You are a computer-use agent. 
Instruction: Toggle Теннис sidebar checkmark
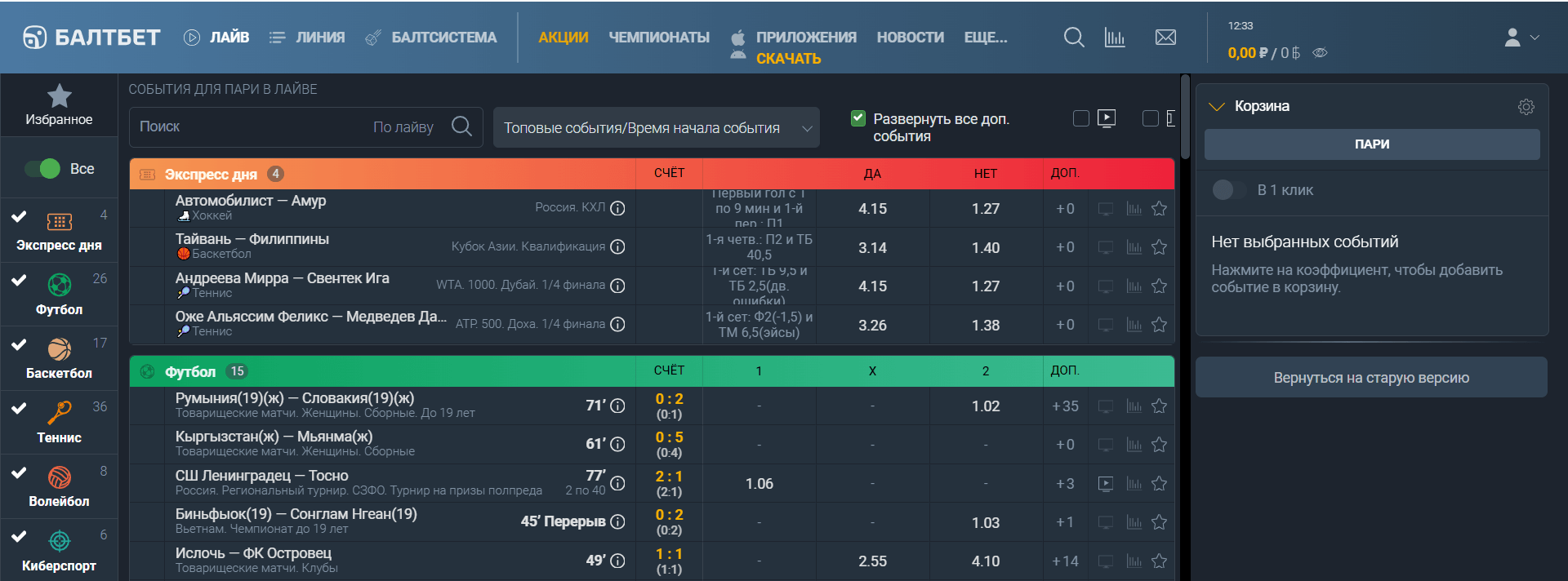(20, 408)
